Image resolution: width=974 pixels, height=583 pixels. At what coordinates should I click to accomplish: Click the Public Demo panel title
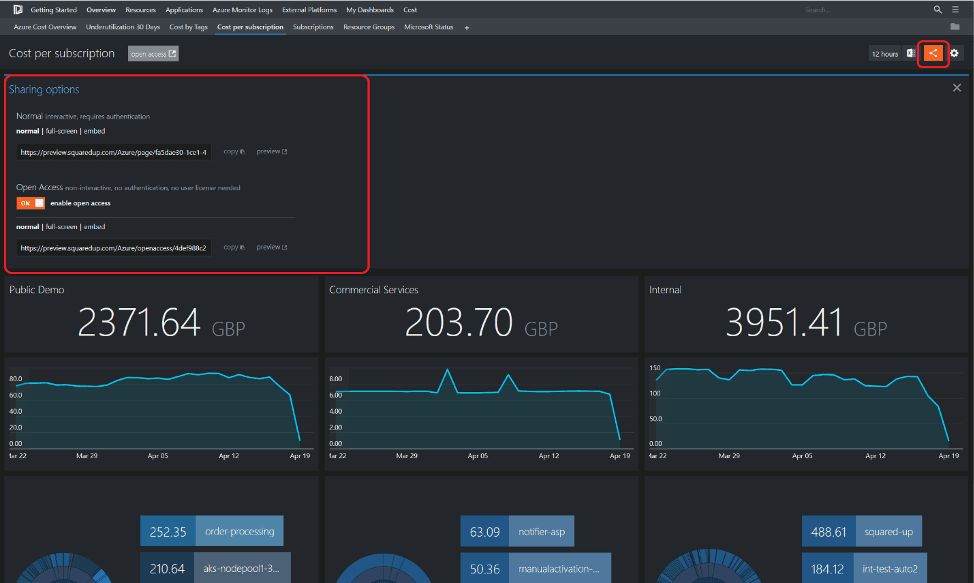[x=37, y=290]
